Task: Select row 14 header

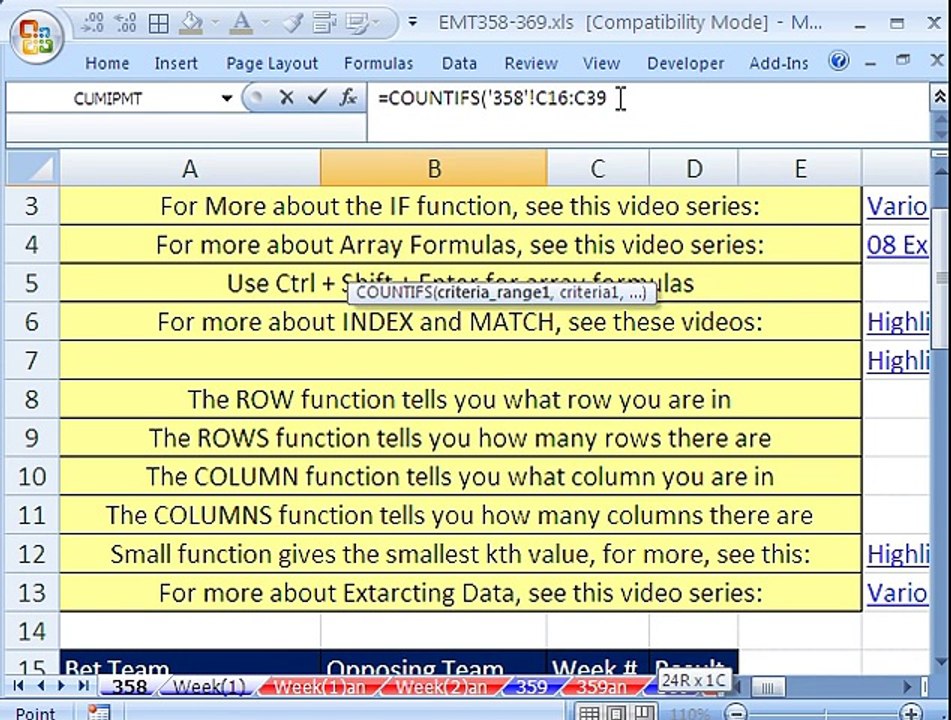Action: click(32, 631)
